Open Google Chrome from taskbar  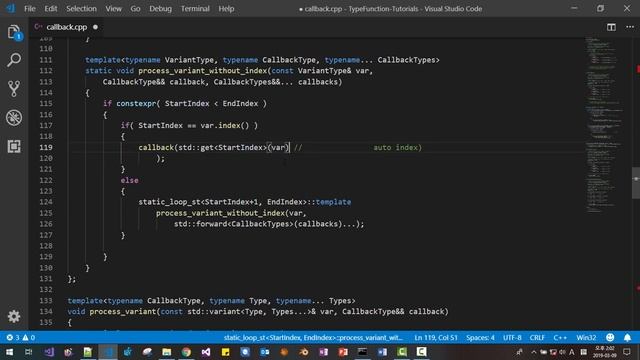click(186, 352)
